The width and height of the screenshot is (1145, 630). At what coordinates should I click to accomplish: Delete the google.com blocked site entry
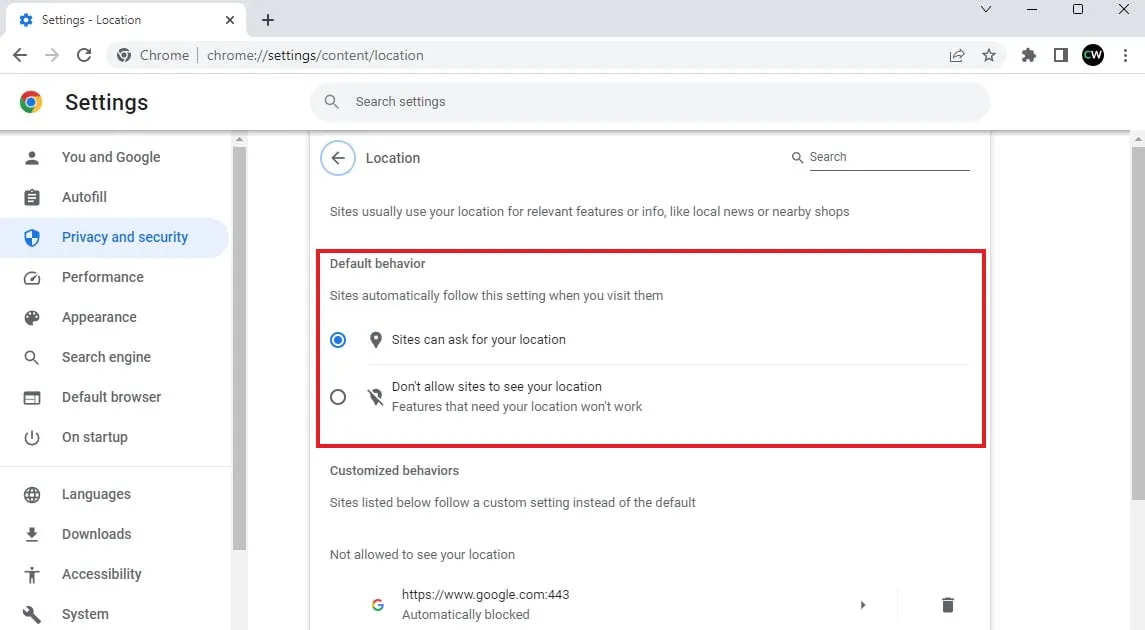947,604
